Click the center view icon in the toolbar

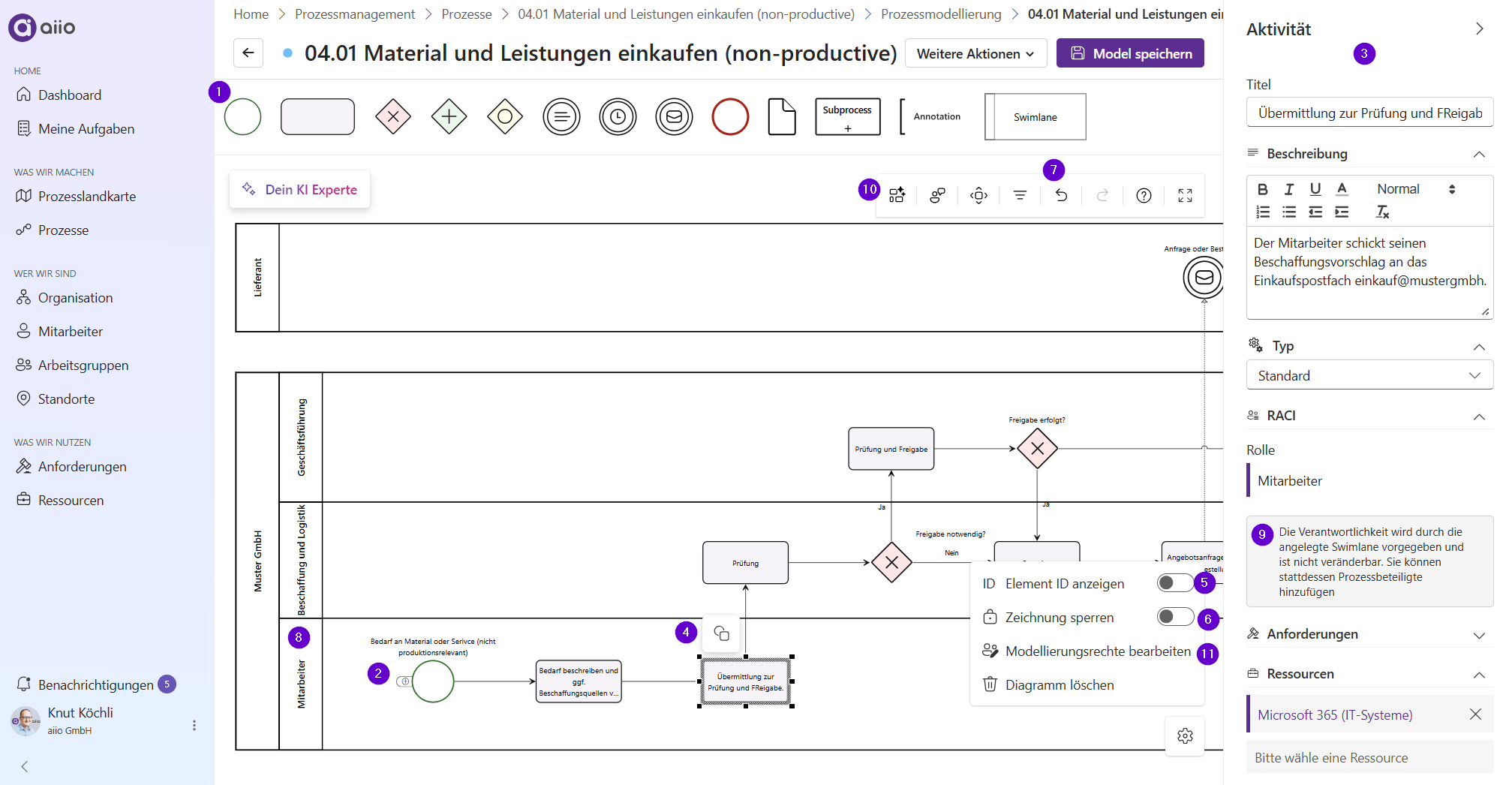tap(978, 196)
